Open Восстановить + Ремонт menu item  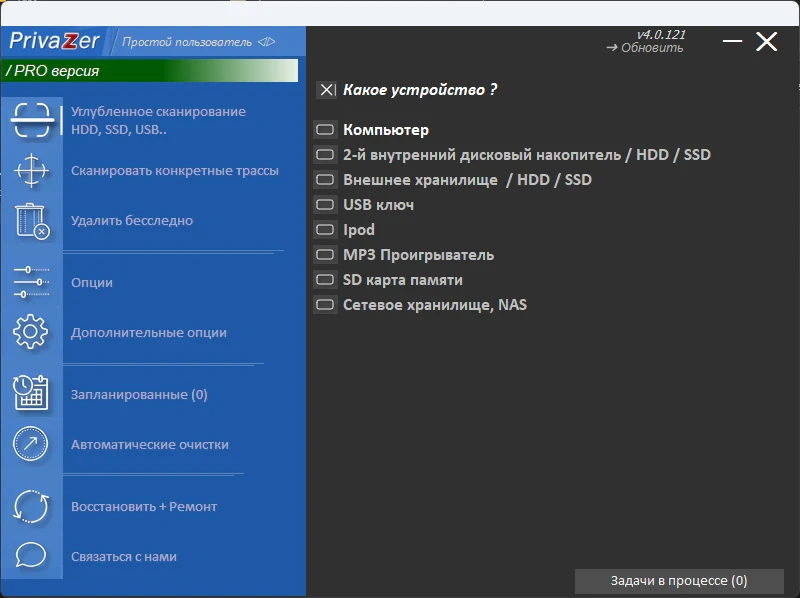coord(144,507)
